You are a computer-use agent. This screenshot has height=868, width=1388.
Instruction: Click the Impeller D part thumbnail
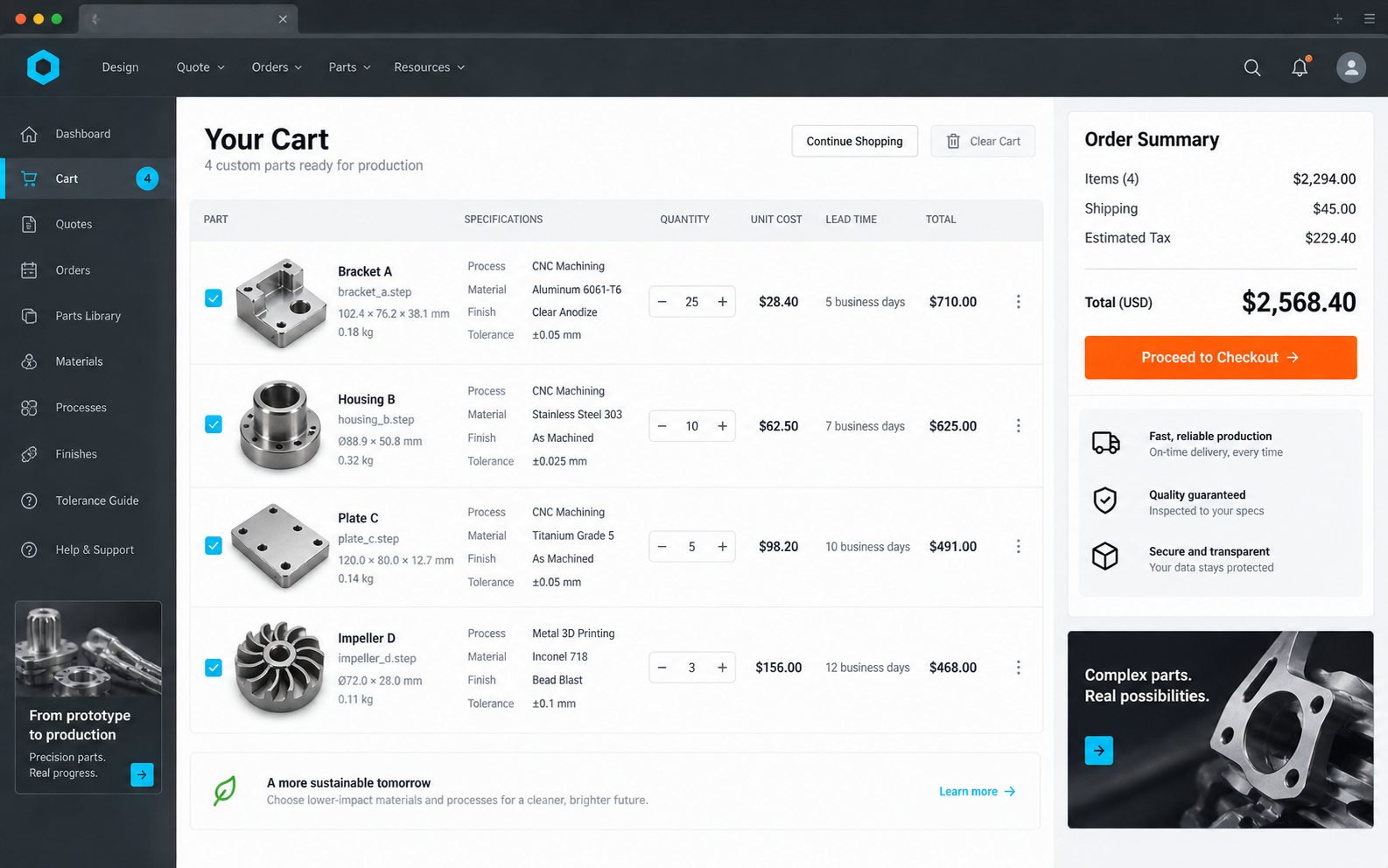281,668
